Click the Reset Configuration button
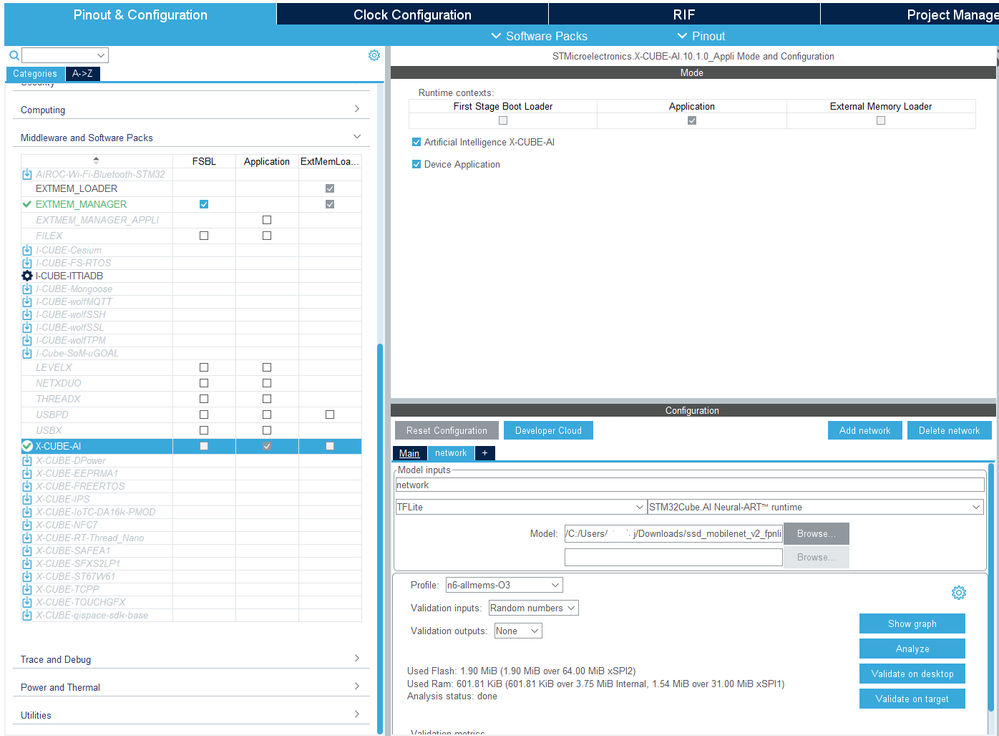Viewport: 999px width, 736px height. [x=447, y=431]
